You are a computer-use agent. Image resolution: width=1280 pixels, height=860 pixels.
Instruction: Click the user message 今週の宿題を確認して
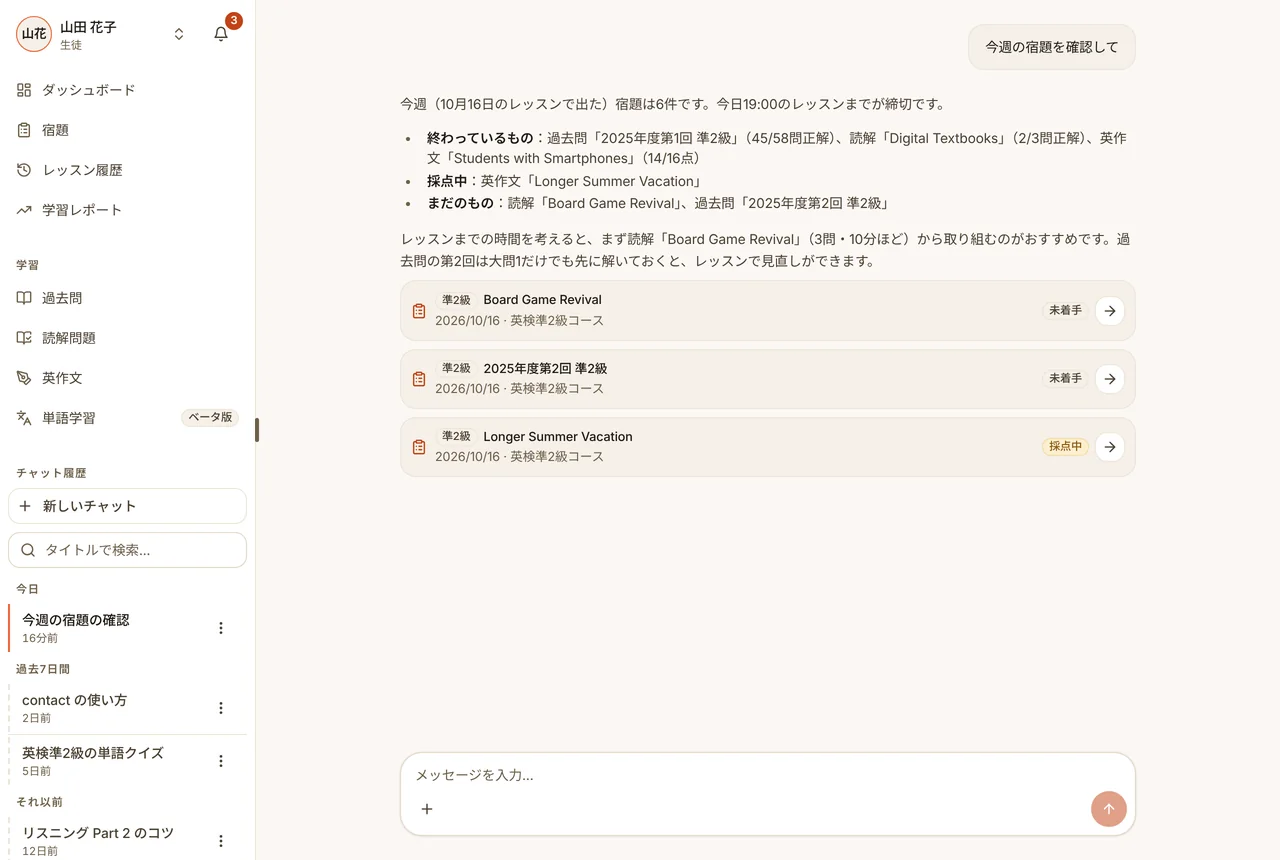coord(1052,47)
